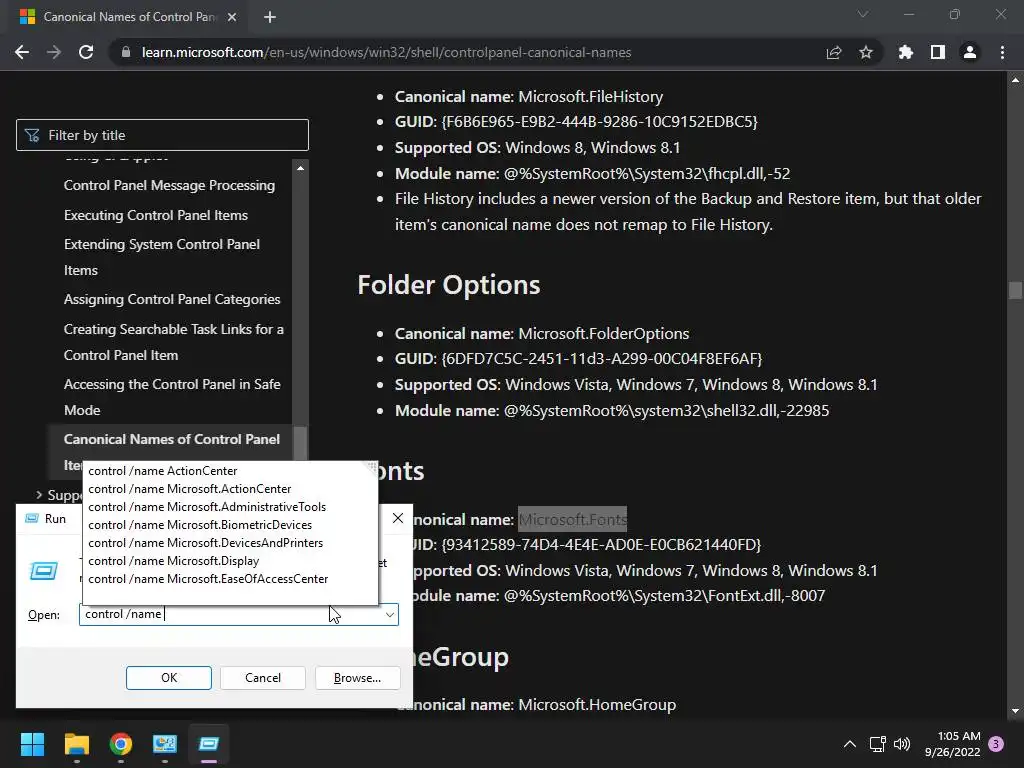
Task: Click Browse... in the Run dialog
Action: click(357, 678)
